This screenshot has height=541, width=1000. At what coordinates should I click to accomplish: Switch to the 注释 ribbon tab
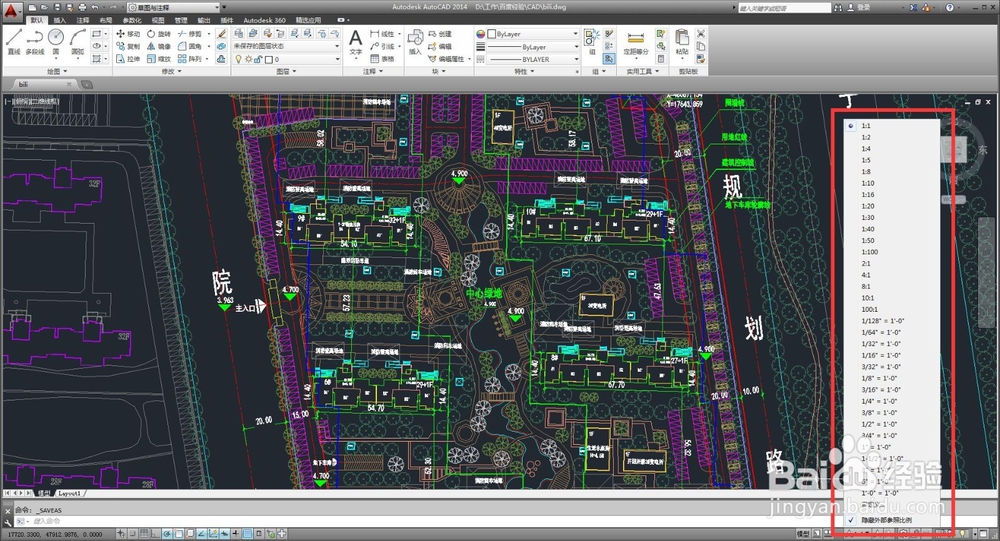[82, 20]
